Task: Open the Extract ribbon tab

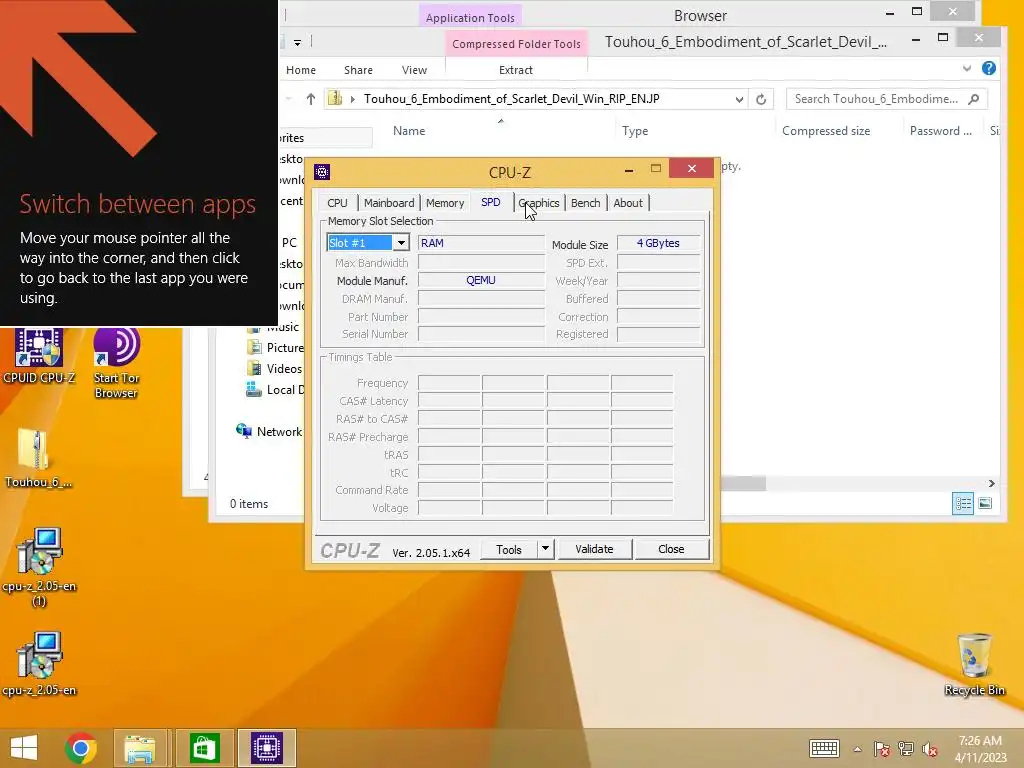Action: pos(516,70)
